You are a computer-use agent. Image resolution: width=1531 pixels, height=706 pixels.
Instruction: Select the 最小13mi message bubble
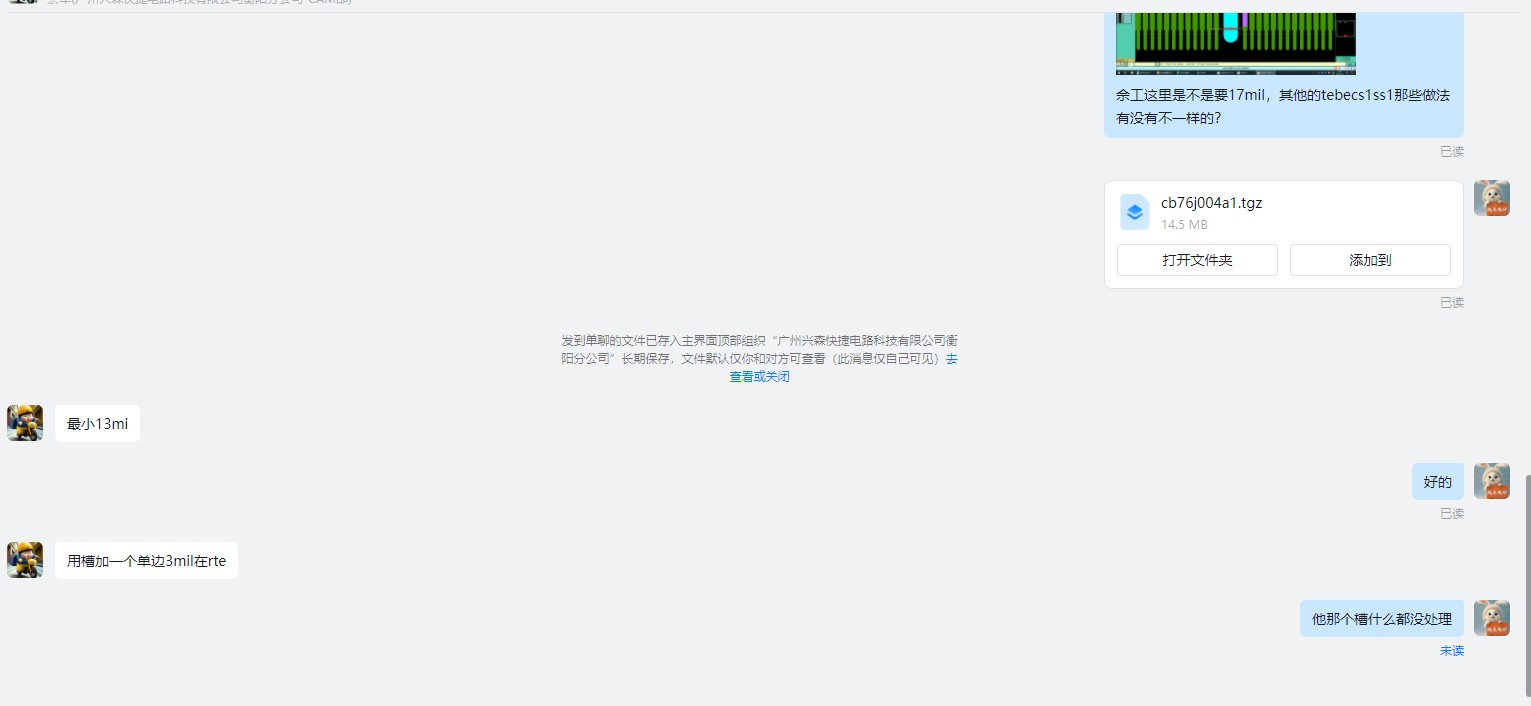97,424
